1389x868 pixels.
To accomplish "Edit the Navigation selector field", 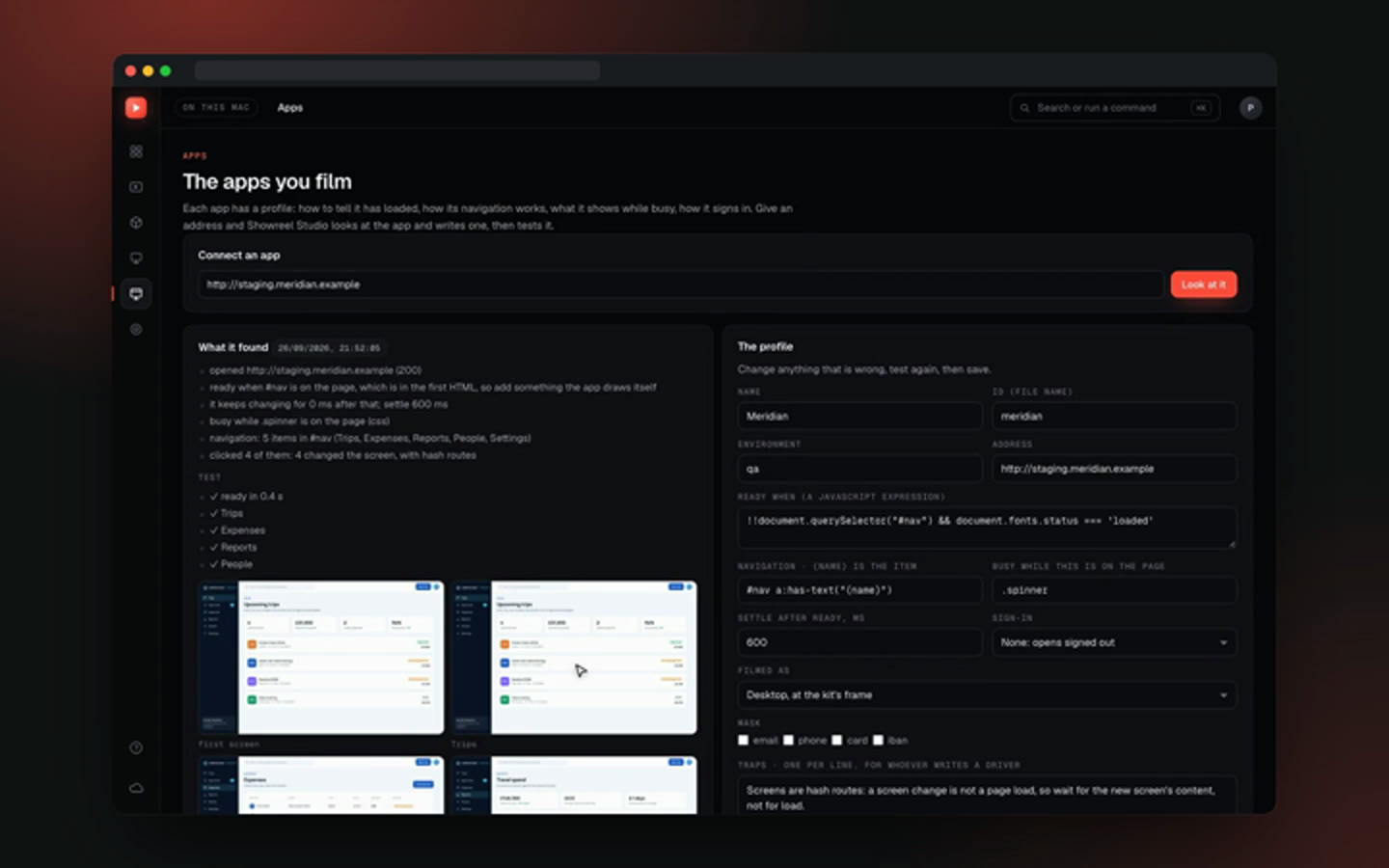I will click(x=859, y=589).
